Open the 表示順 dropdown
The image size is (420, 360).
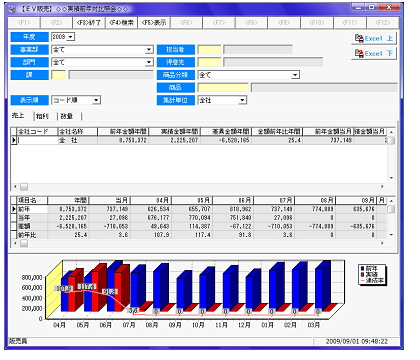click(96, 100)
